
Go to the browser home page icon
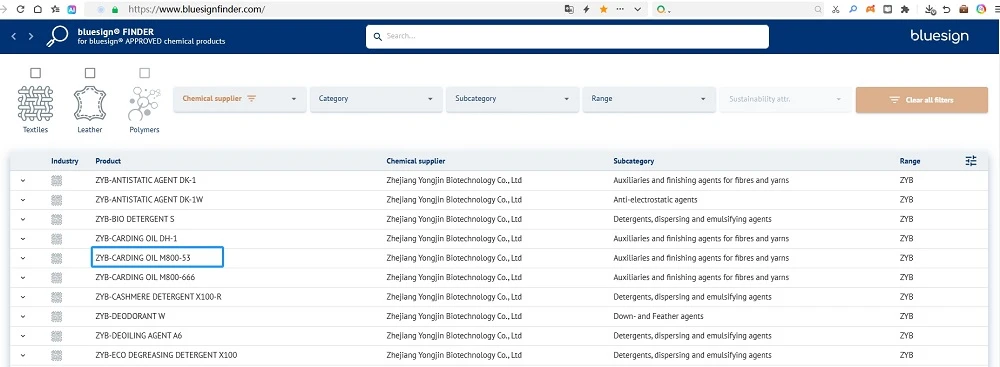tap(38, 10)
